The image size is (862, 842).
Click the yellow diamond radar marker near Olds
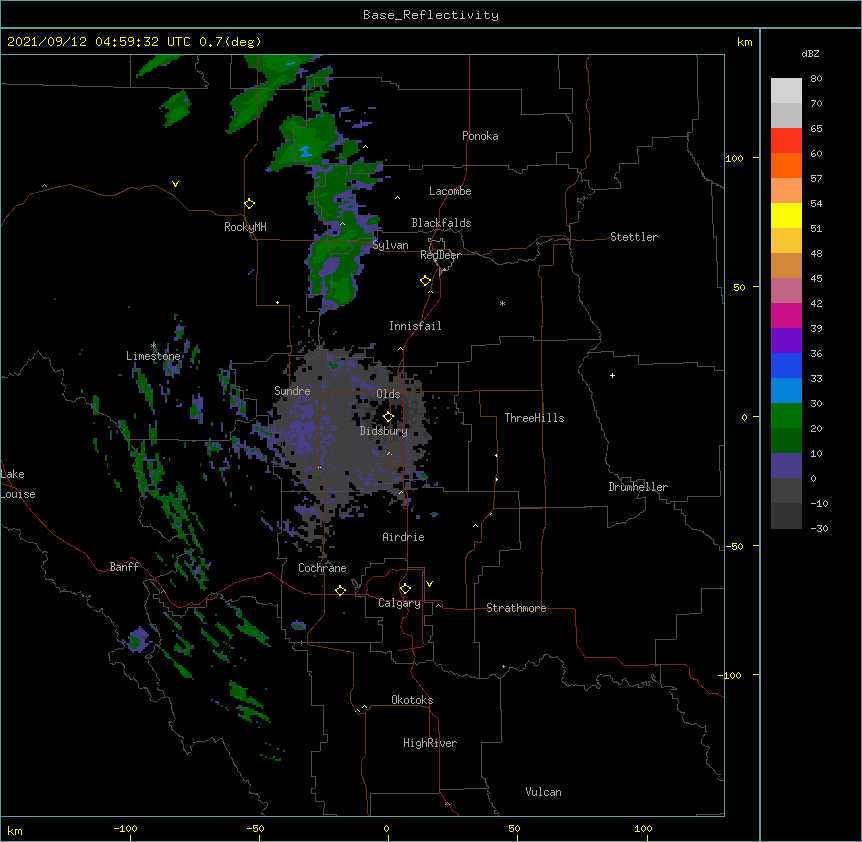[388, 416]
